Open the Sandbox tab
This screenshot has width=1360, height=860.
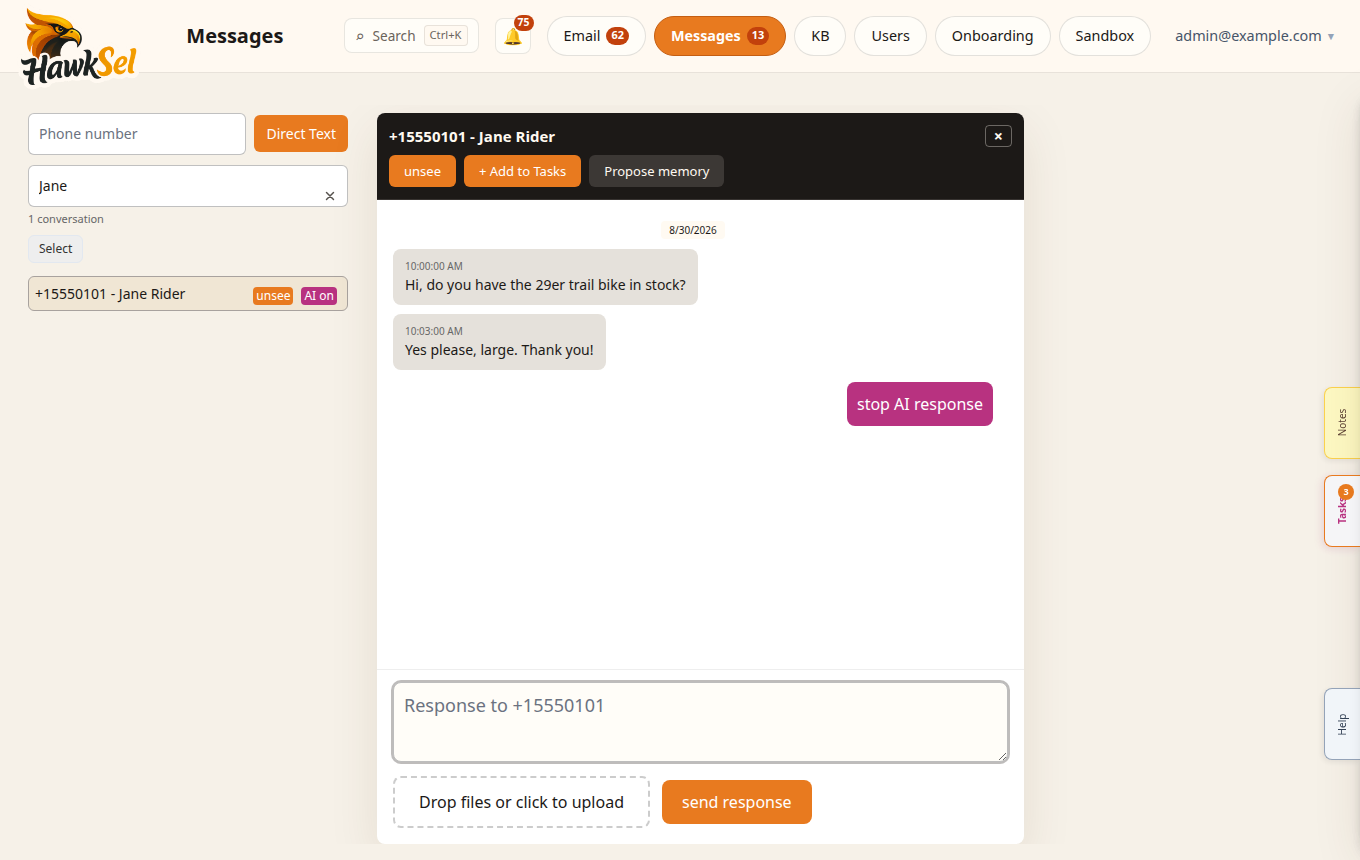tap(1105, 36)
